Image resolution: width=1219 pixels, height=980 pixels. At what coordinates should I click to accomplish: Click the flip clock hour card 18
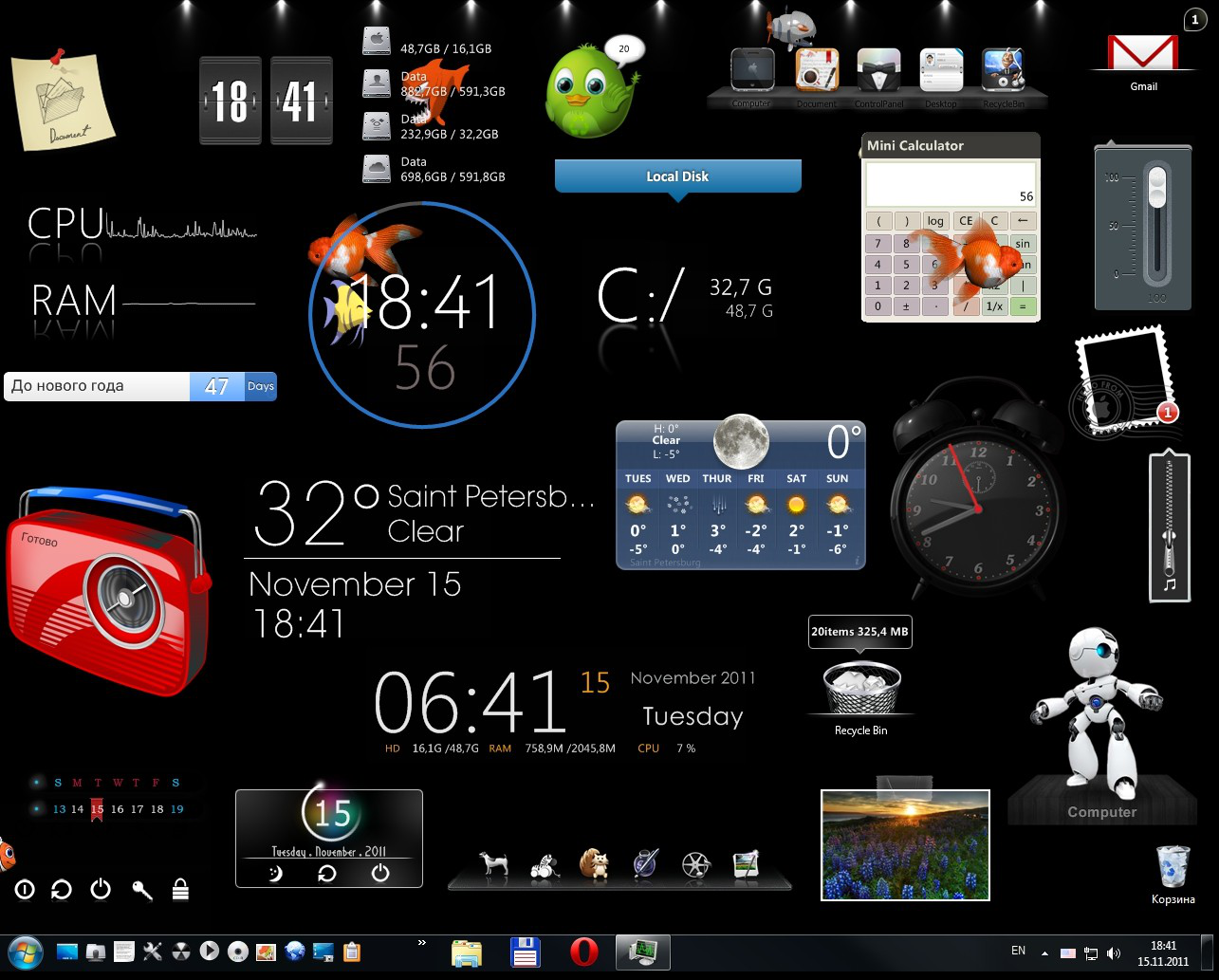tap(231, 101)
